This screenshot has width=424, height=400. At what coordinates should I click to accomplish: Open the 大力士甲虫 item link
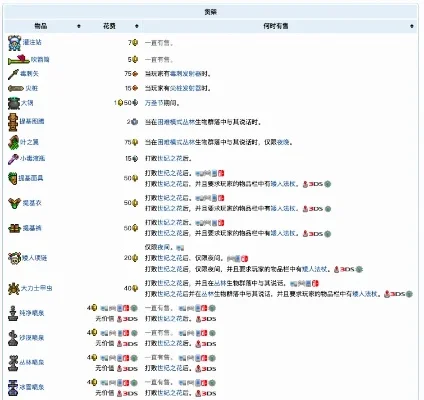[x=36, y=288]
